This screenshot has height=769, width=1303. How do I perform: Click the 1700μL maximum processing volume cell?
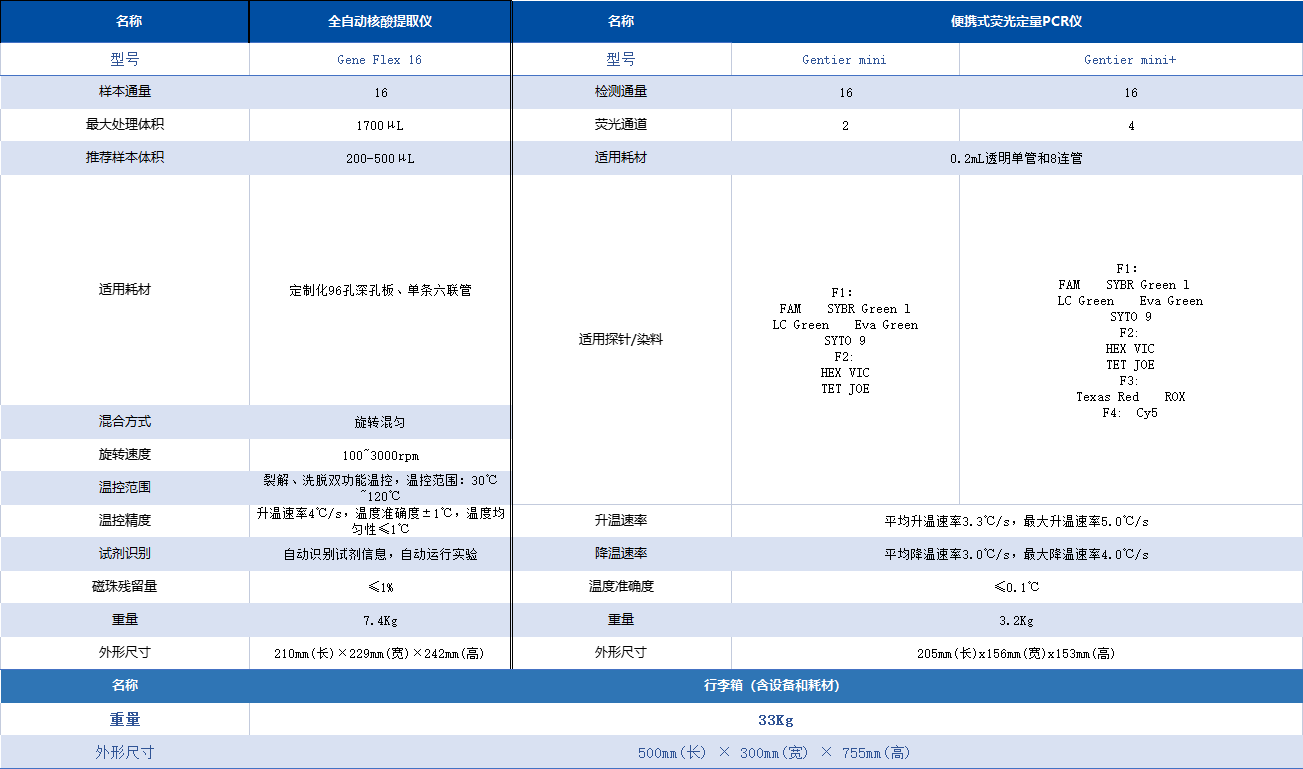379,124
